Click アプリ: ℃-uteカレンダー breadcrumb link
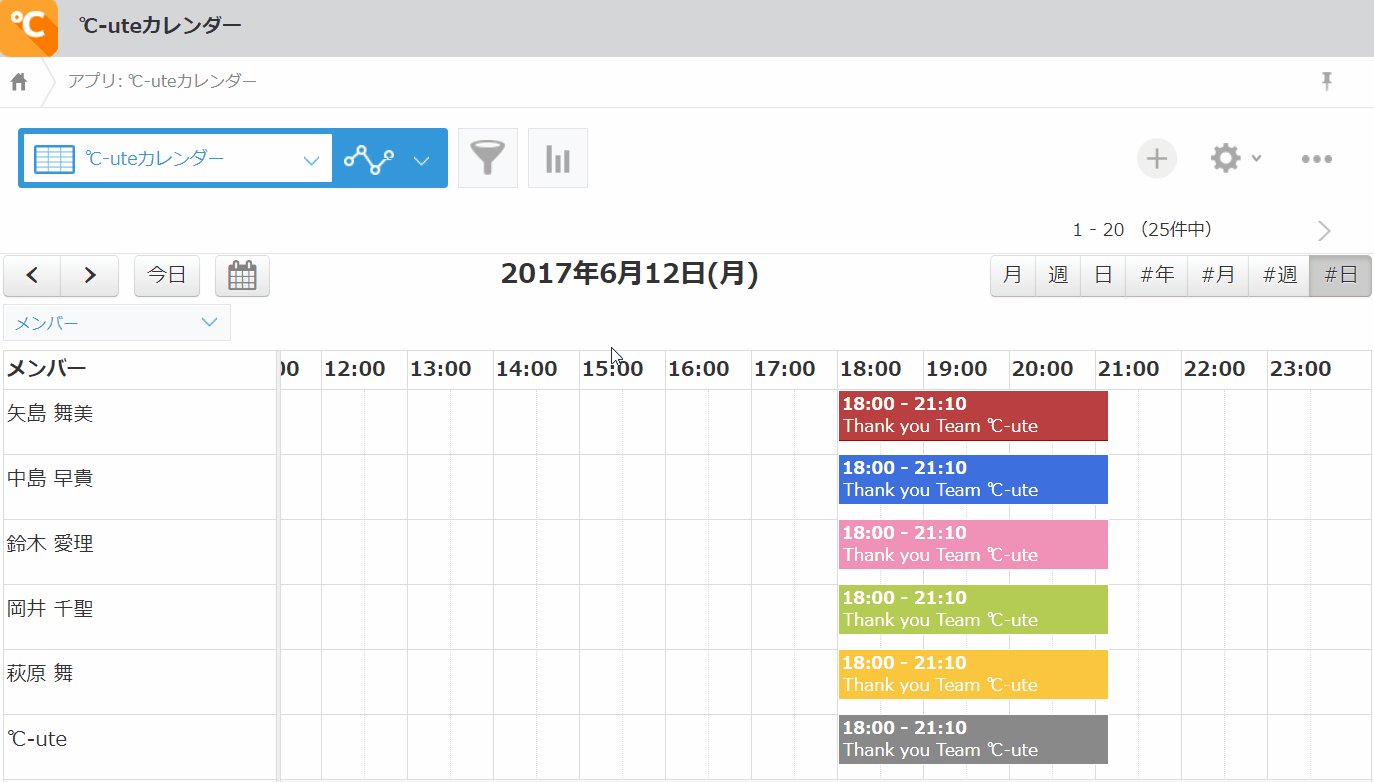This screenshot has height=782, width=1374. pyautogui.click(x=162, y=81)
